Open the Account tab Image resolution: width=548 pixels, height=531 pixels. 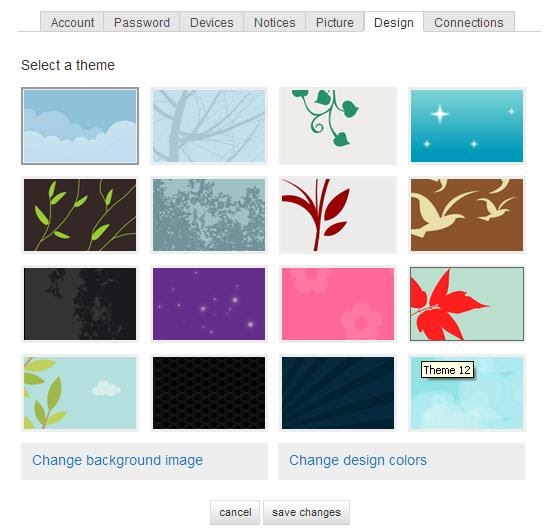pos(72,22)
